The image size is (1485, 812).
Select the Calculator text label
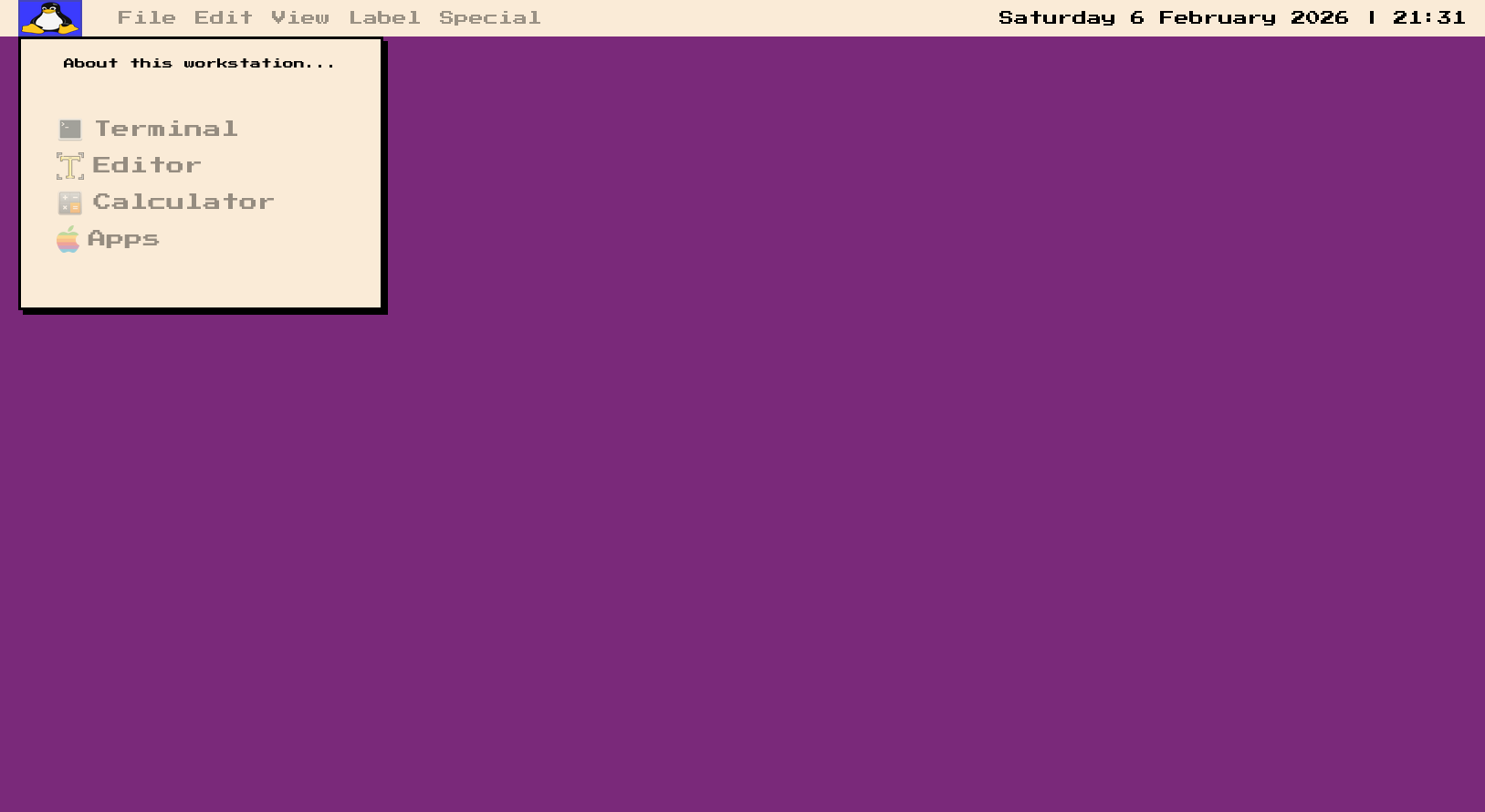[183, 202]
